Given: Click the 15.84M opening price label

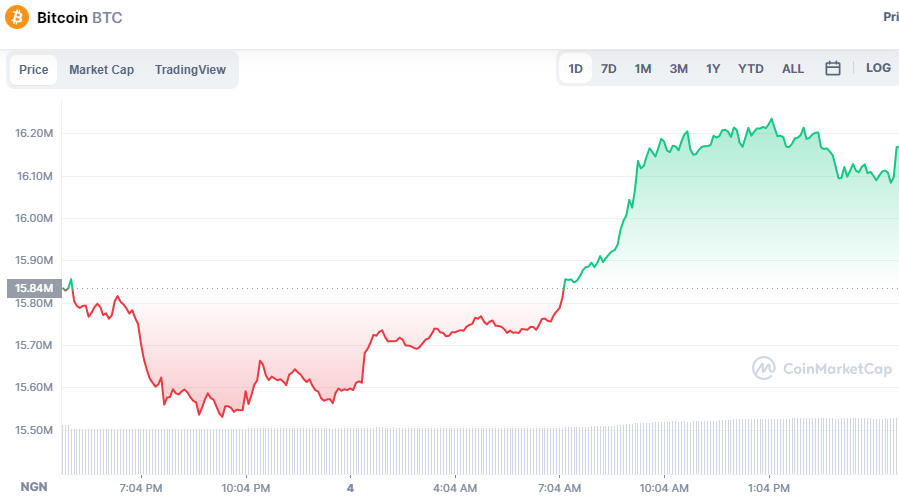Looking at the screenshot, I should 34,288.
